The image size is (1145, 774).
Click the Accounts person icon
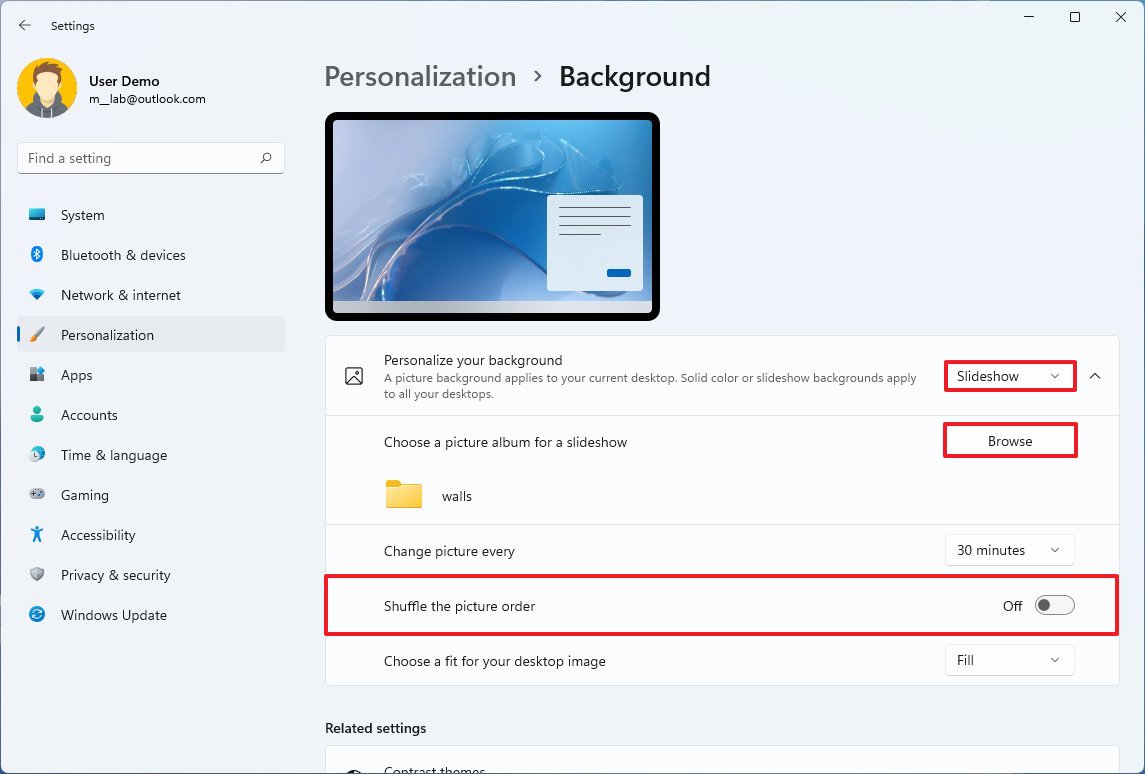click(37, 415)
